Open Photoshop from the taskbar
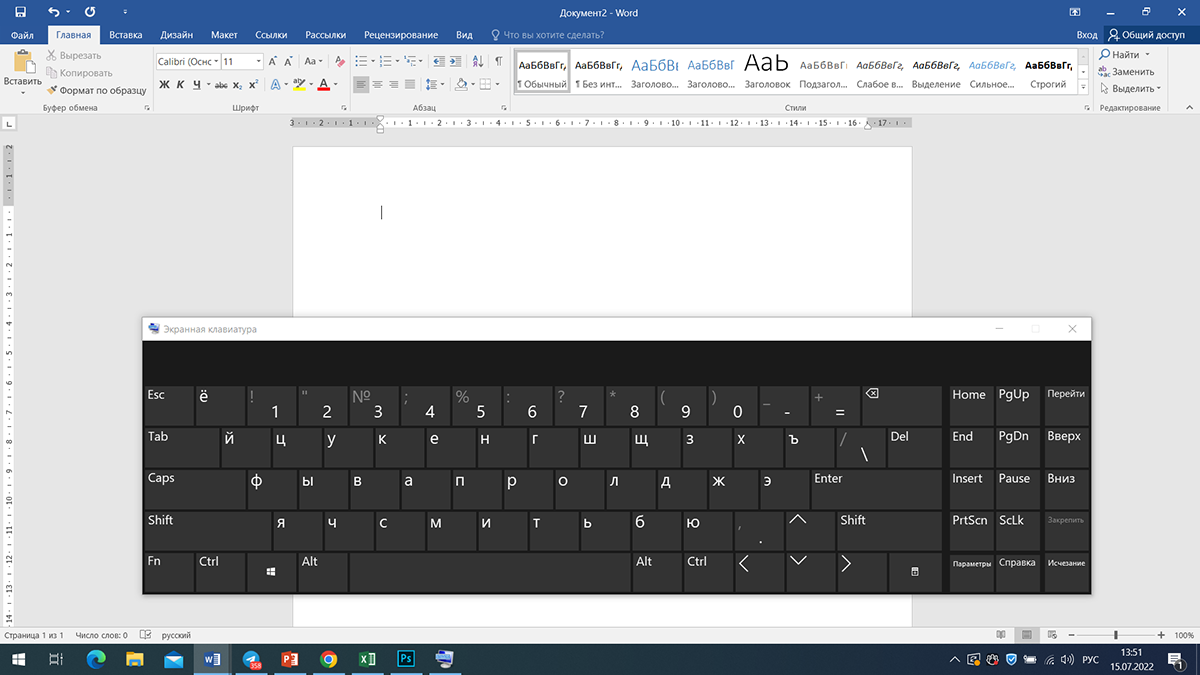The image size is (1200, 675). tap(407, 659)
